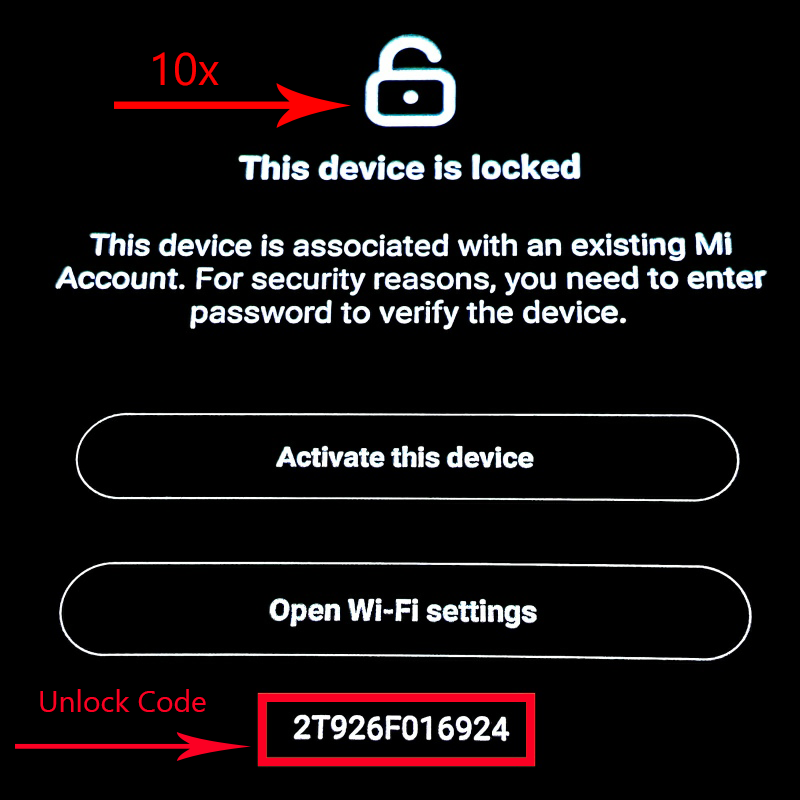
Task: Click the red arrow pointing to unlock code
Action: pyautogui.click(x=133, y=746)
